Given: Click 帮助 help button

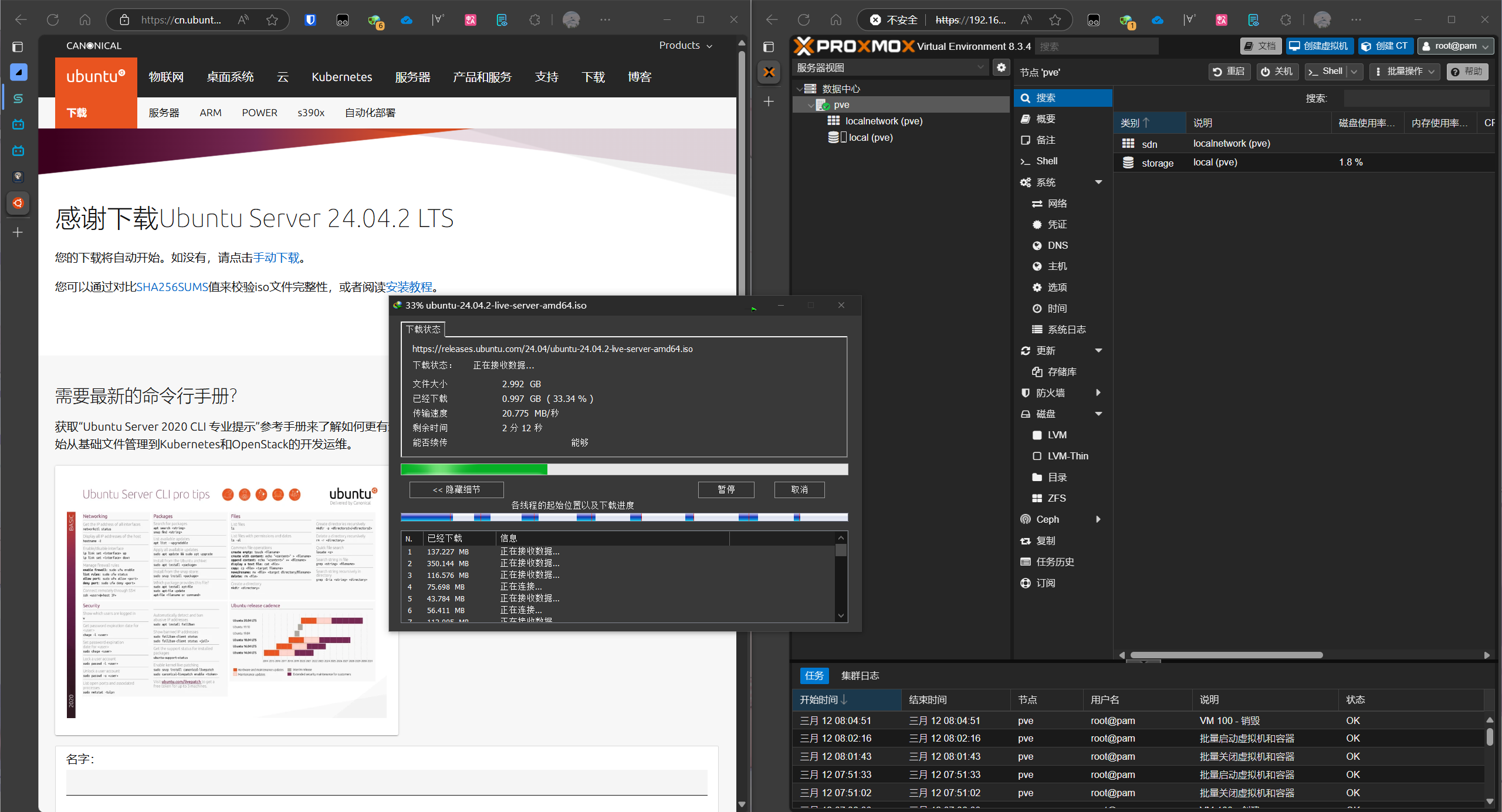Looking at the screenshot, I should point(1467,72).
